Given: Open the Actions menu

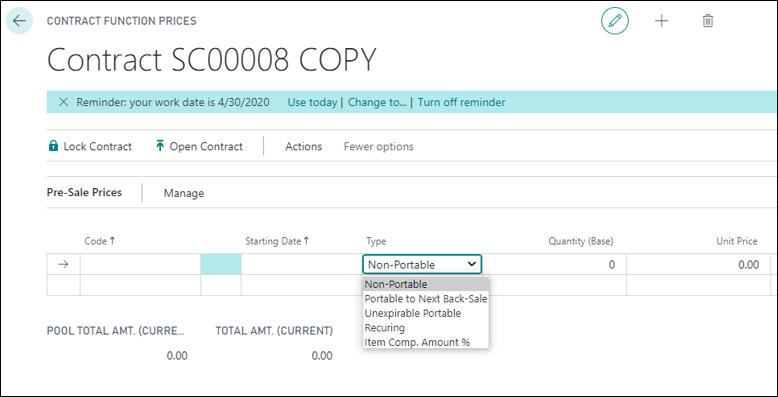Looking at the screenshot, I should pyautogui.click(x=304, y=146).
